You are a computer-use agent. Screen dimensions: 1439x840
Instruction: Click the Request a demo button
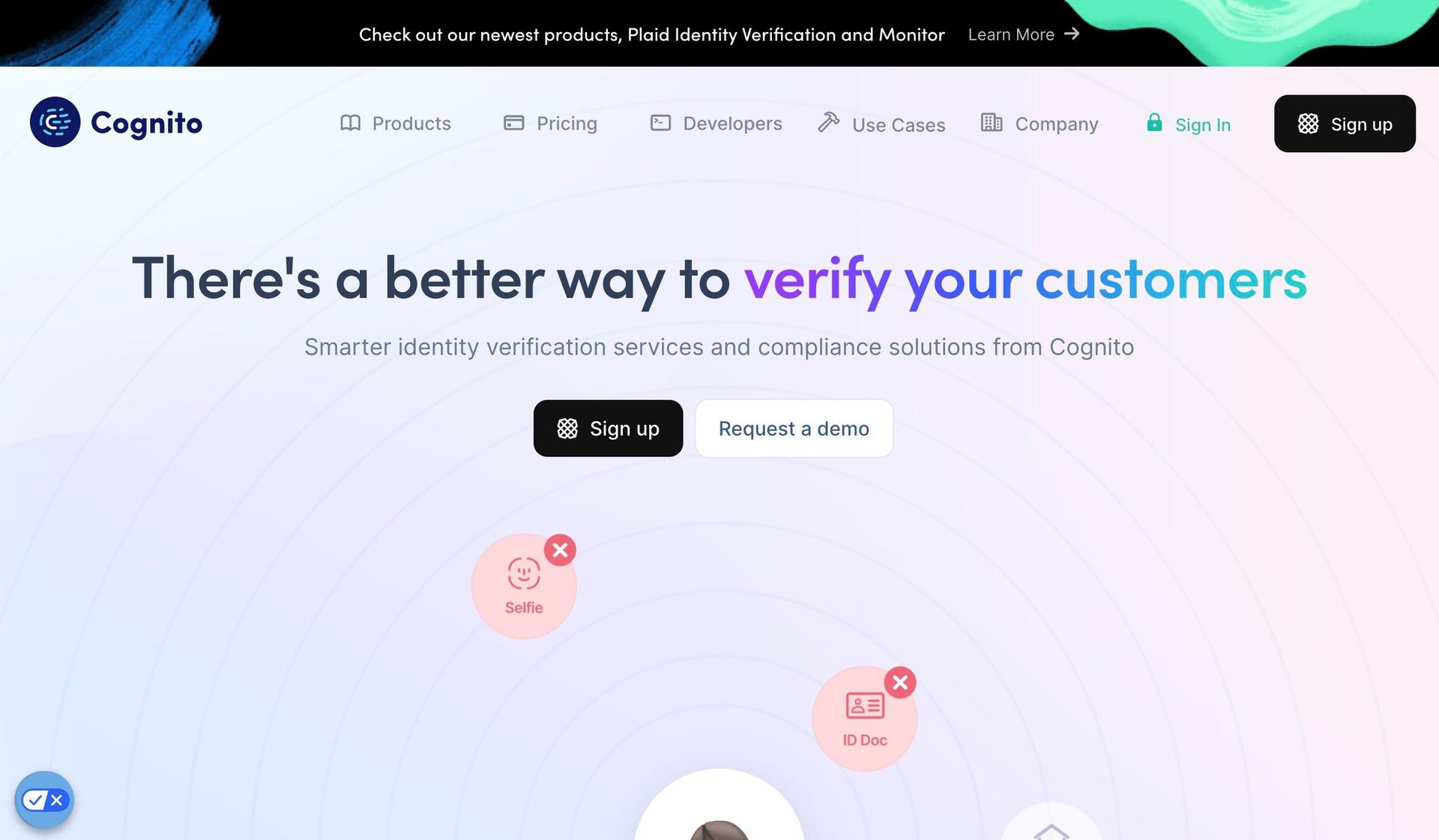pyautogui.click(x=794, y=428)
